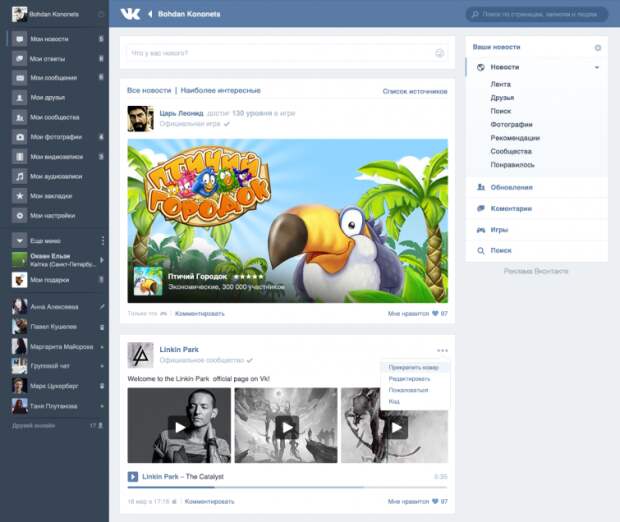The image size is (620, 522).
Task: Open Мои подарки in the sidebar
Action: (x=58, y=280)
